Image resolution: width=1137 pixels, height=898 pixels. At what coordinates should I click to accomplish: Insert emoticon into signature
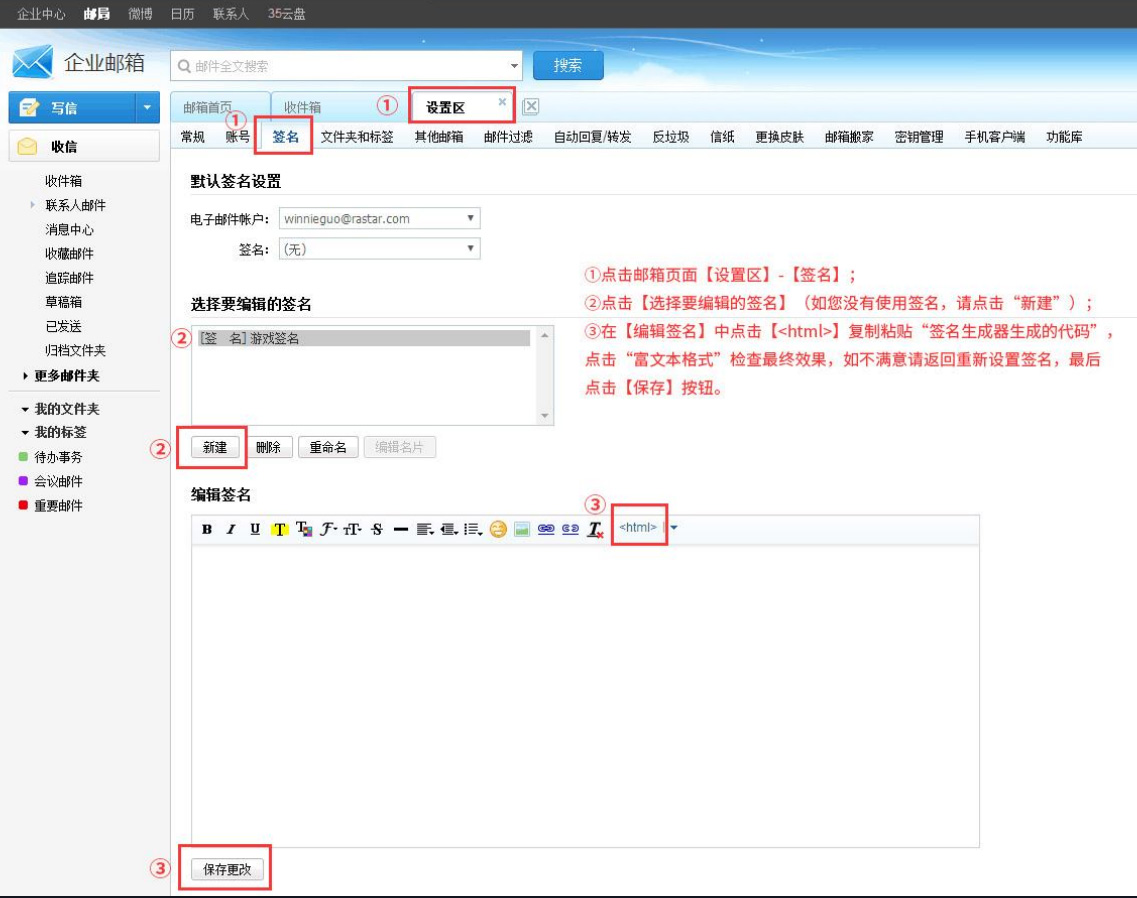[498, 529]
